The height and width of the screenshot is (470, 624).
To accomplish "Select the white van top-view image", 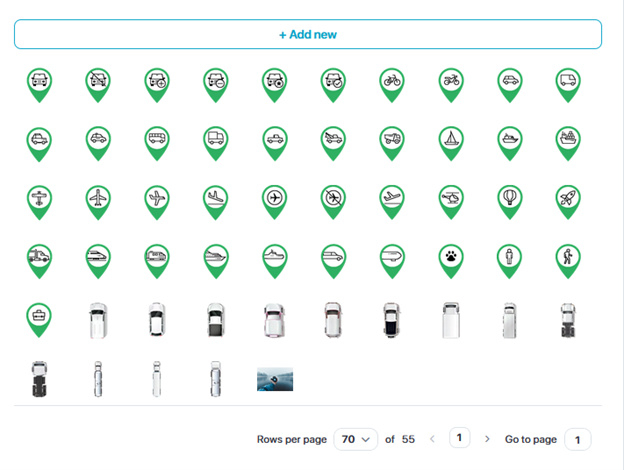I will click(x=449, y=320).
